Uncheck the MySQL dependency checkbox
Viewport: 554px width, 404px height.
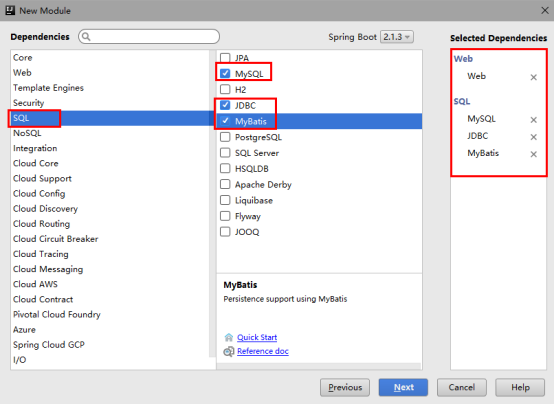click(x=225, y=74)
